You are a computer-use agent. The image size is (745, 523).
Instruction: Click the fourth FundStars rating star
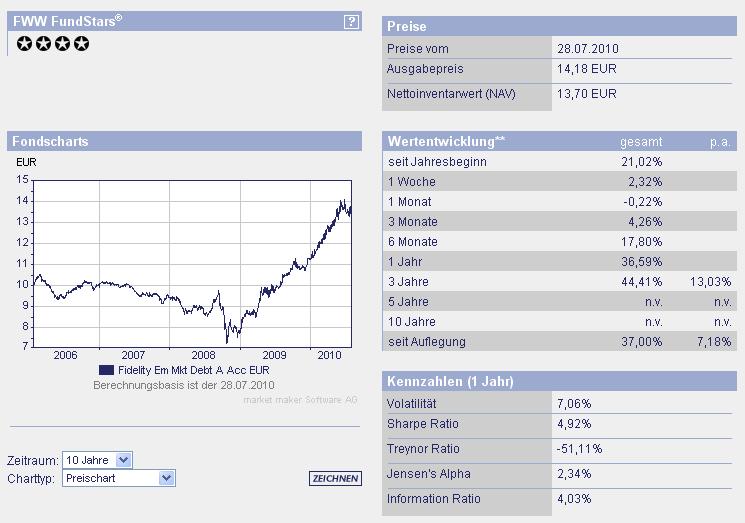click(x=82, y=43)
